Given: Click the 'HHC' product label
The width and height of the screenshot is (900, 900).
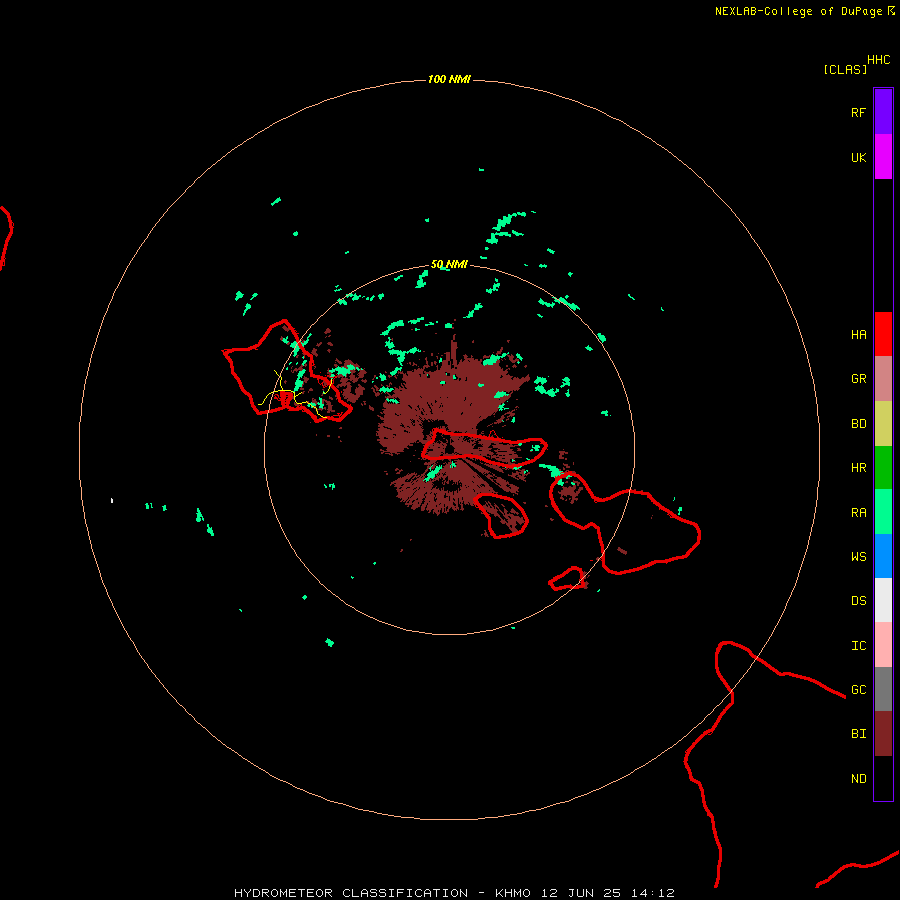Looking at the screenshot, I should click(879, 59).
